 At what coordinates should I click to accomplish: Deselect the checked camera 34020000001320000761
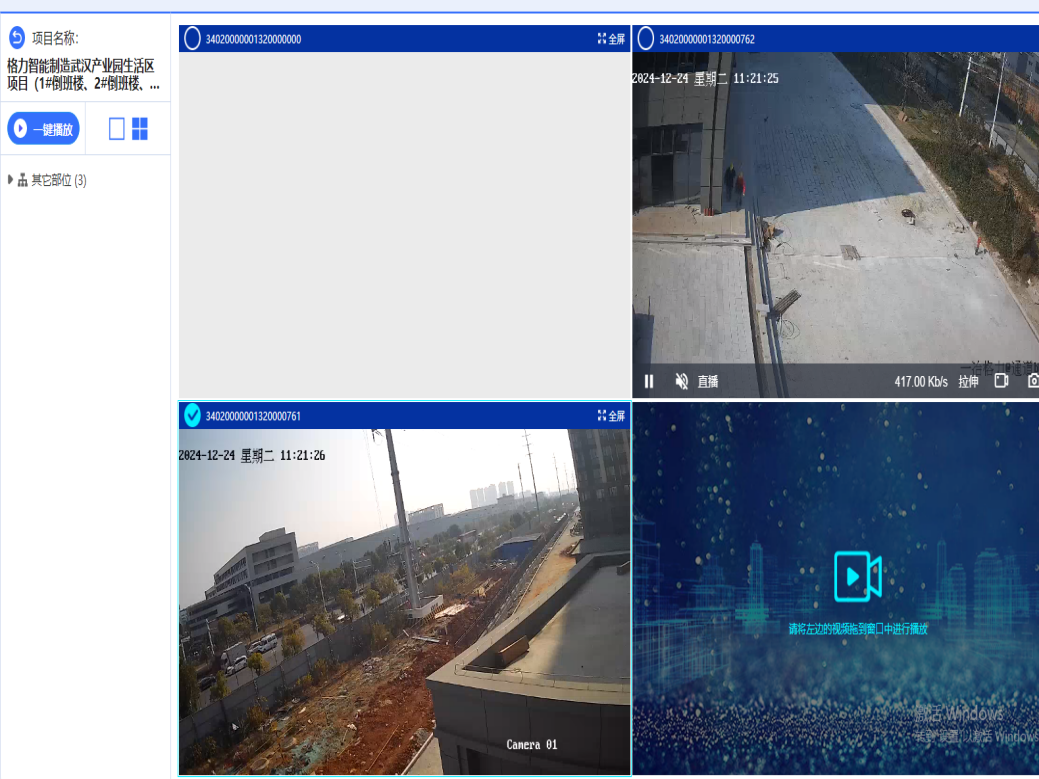192,415
